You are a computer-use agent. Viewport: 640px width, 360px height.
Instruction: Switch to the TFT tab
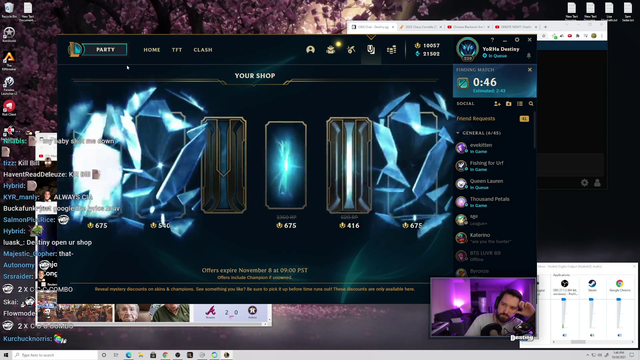click(177, 50)
